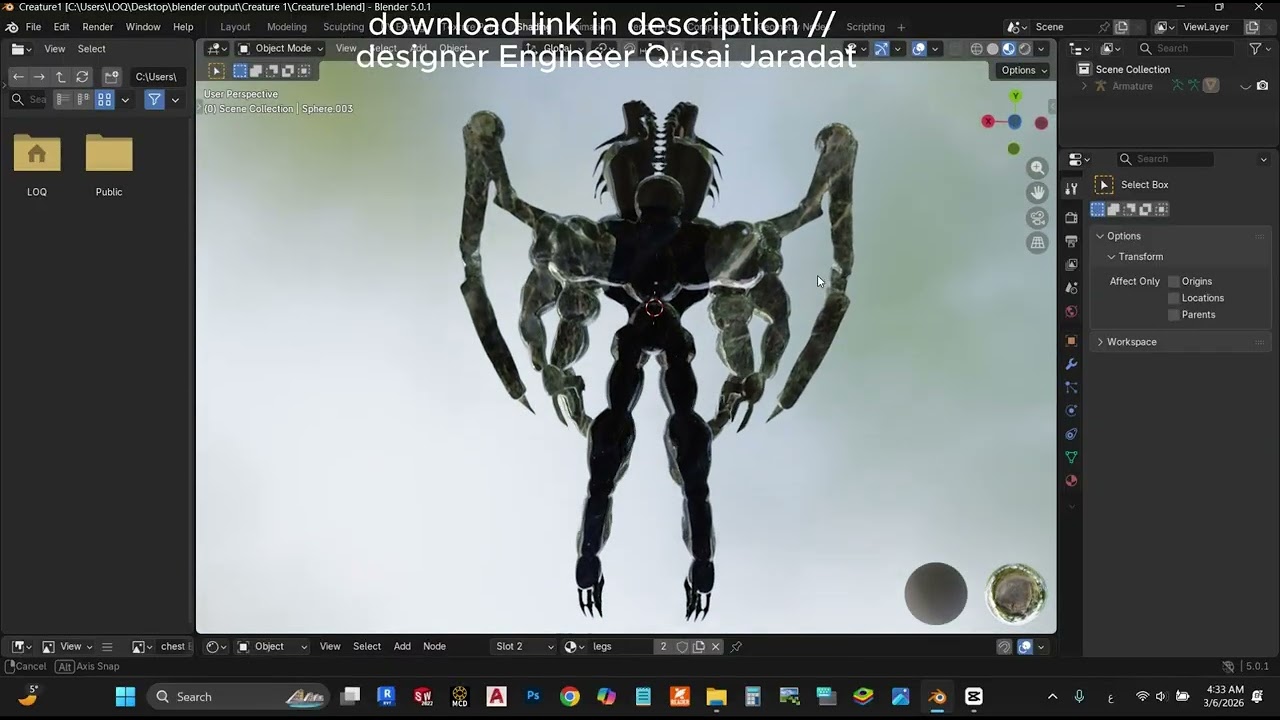This screenshot has height=720, width=1280.
Task: Click the hand pan view gizmo
Action: click(x=1038, y=192)
